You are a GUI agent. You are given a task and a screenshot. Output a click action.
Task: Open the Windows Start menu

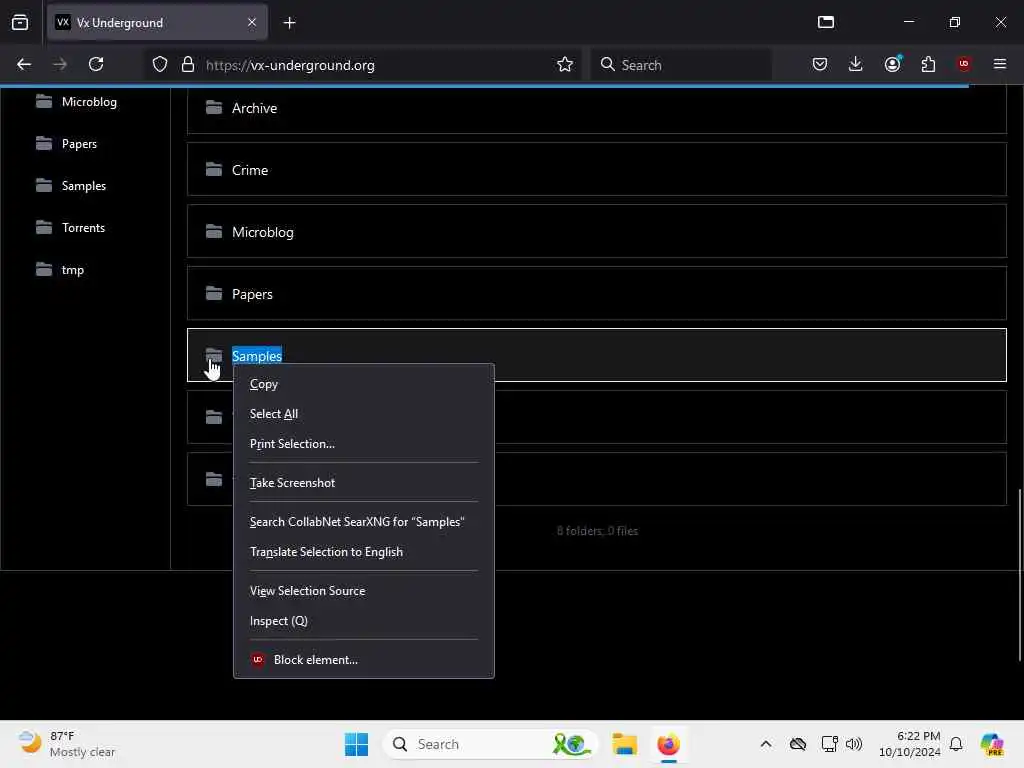pos(357,744)
